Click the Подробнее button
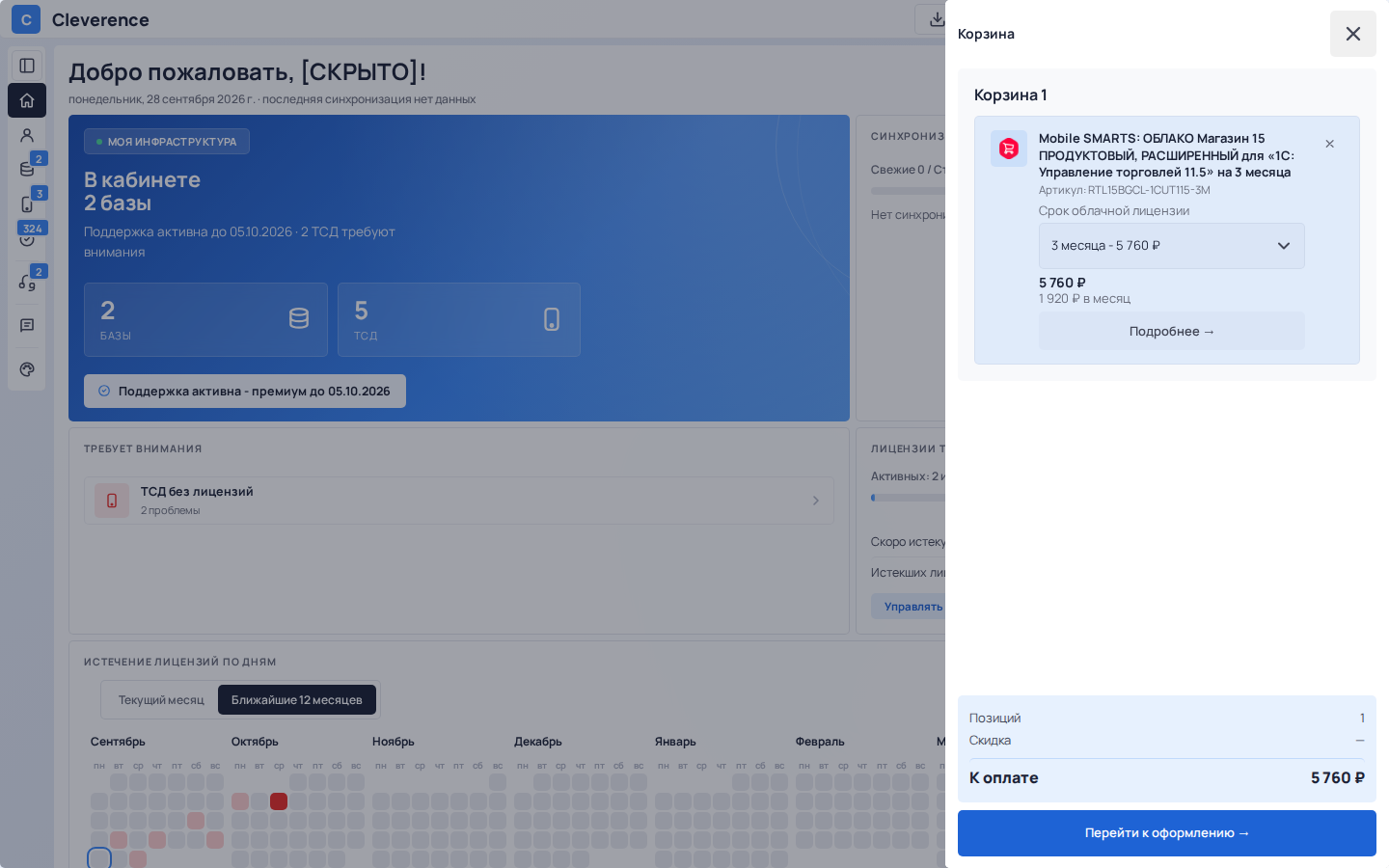Viewport: 1389px width, 868px height. (x=1171, y=331)
